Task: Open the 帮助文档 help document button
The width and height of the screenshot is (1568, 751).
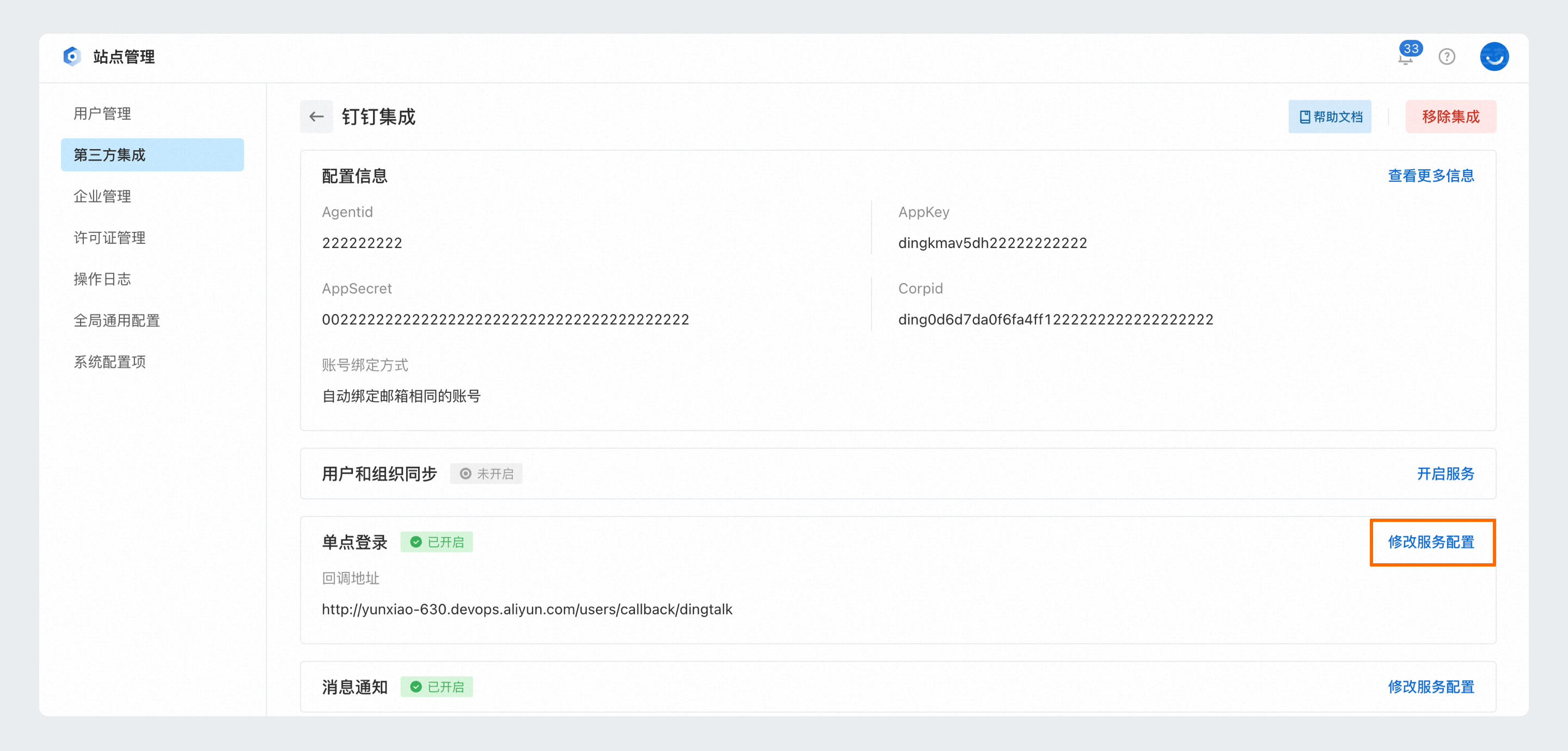Action: 1330,116
